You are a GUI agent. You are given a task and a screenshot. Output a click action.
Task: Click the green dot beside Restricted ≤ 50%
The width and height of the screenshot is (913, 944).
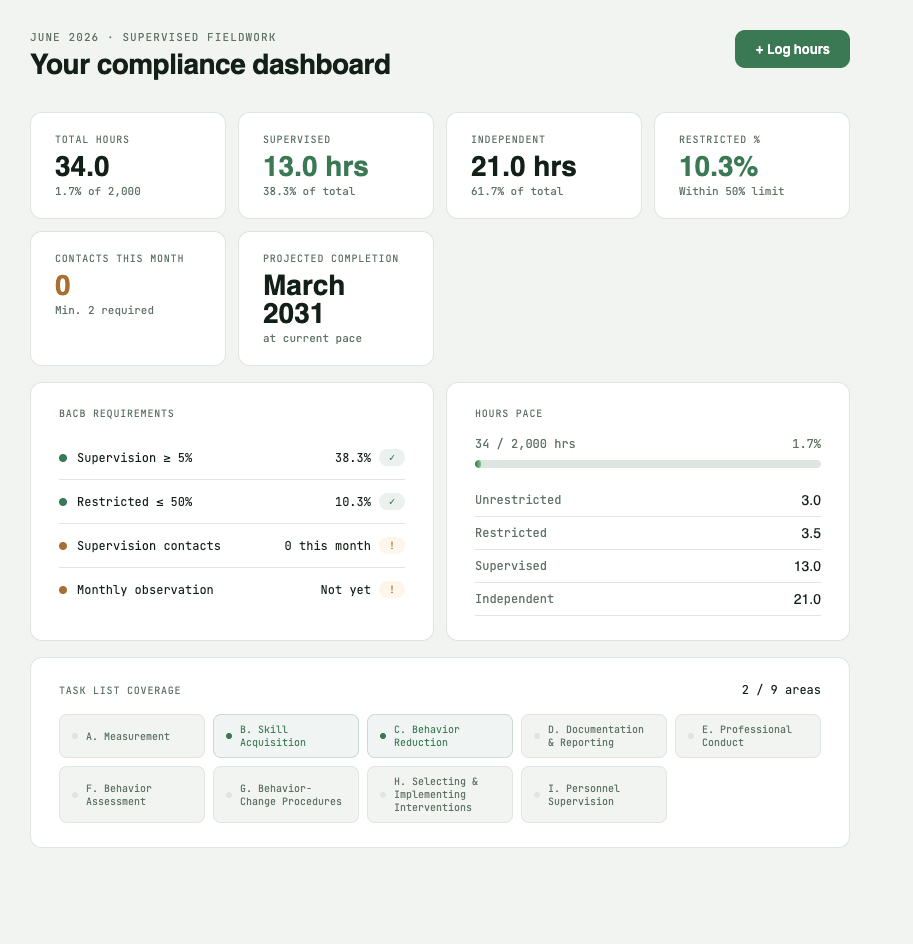[x=63, y=502]
